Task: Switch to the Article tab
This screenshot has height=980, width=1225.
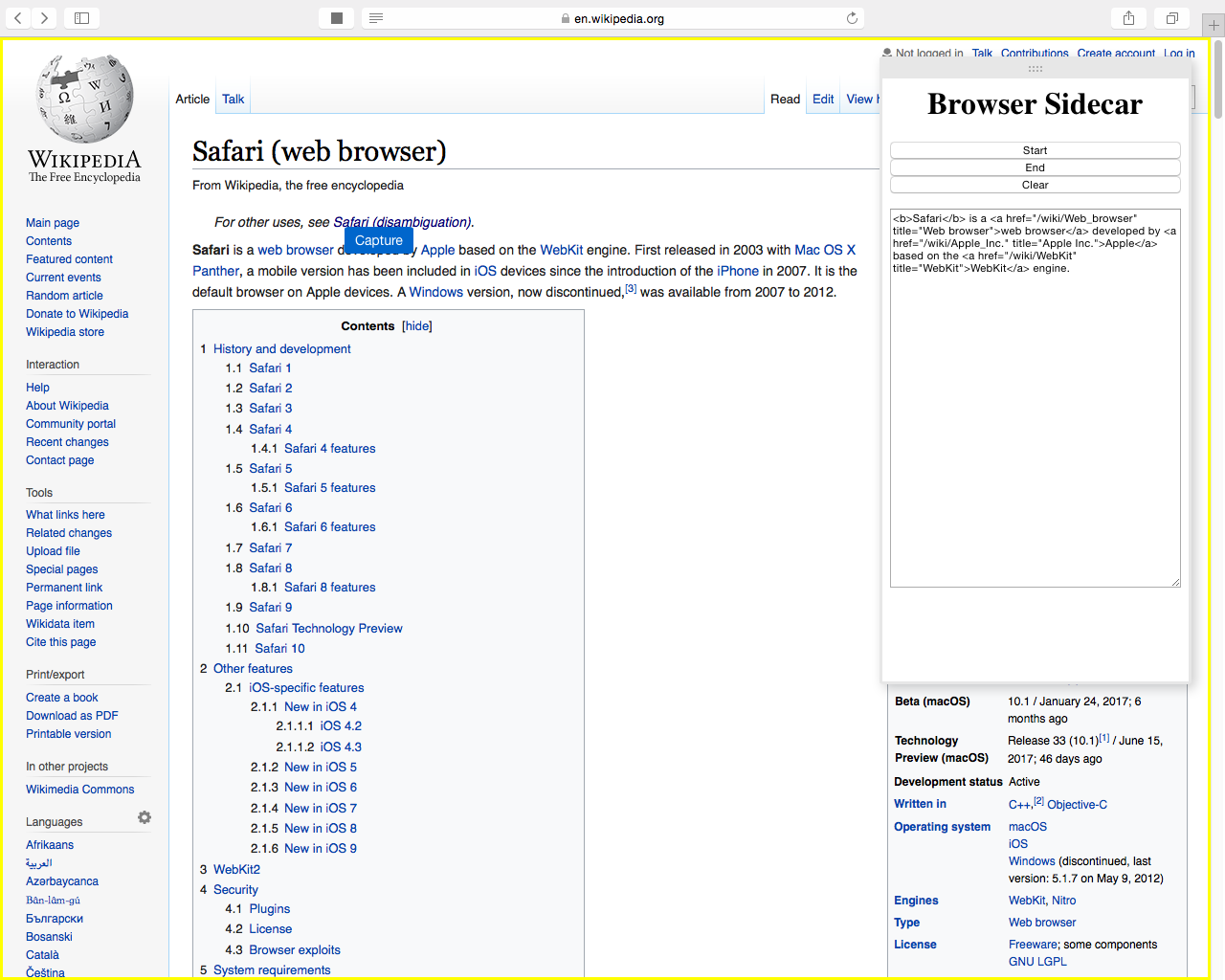Action: pyautogui.click(x=192, y=99)
